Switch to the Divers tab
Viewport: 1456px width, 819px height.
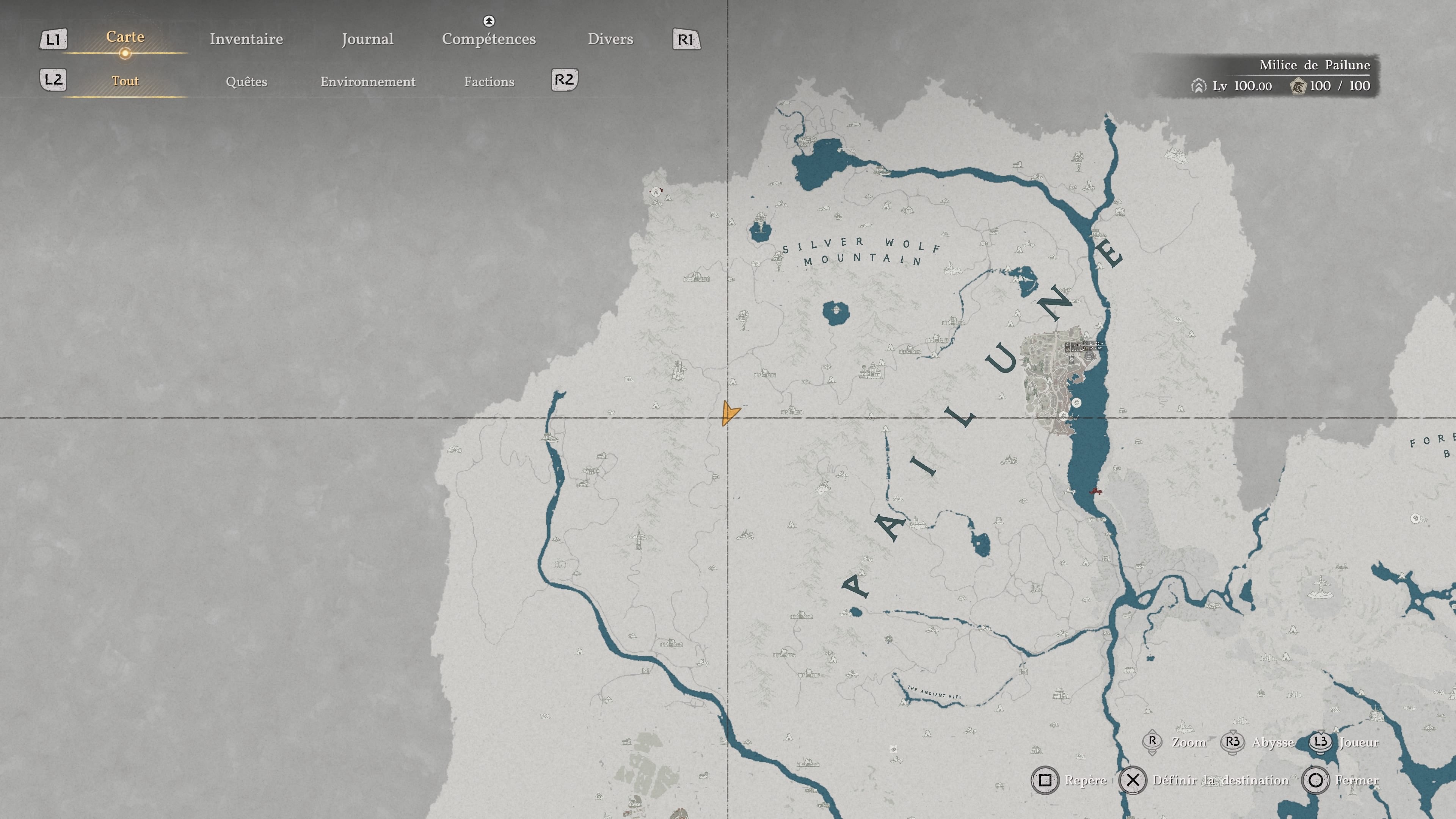610,39
